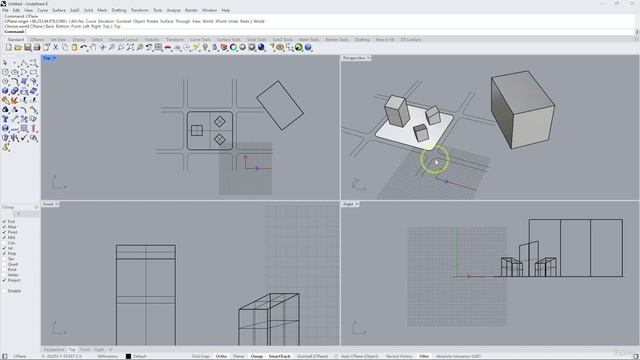Viewport: 640px width, 360px height.
Task: Open the Gumball (CPlane) options in status bar
Action: tap(312, 356)
